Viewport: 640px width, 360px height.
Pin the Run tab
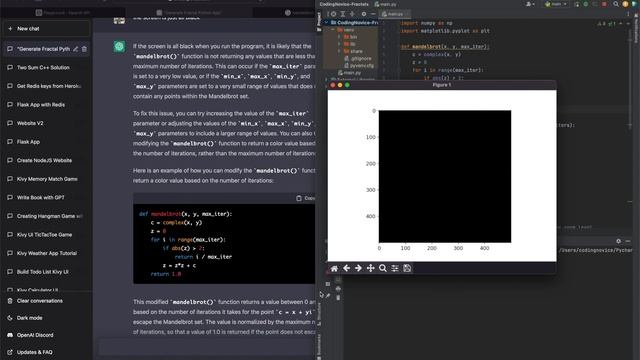[x=328, y=295]
